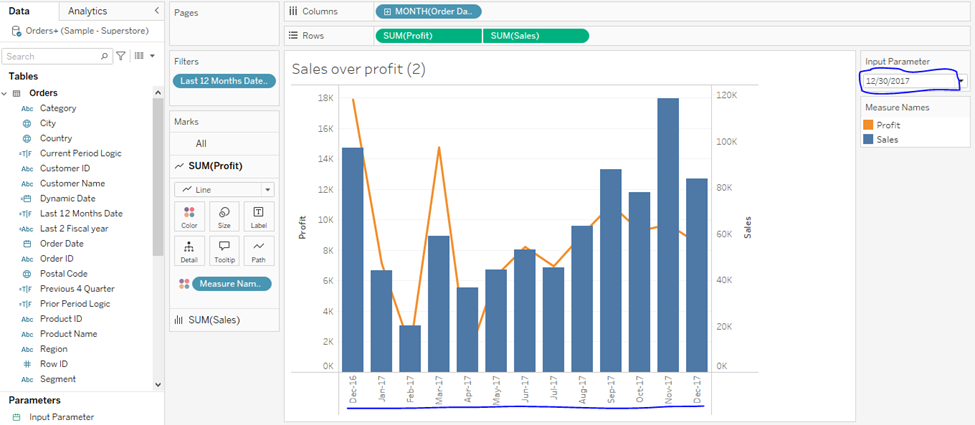Open the Color marks card
This screenshot has height=425, width=975.
pyautogui.click(x=189, y=216)
